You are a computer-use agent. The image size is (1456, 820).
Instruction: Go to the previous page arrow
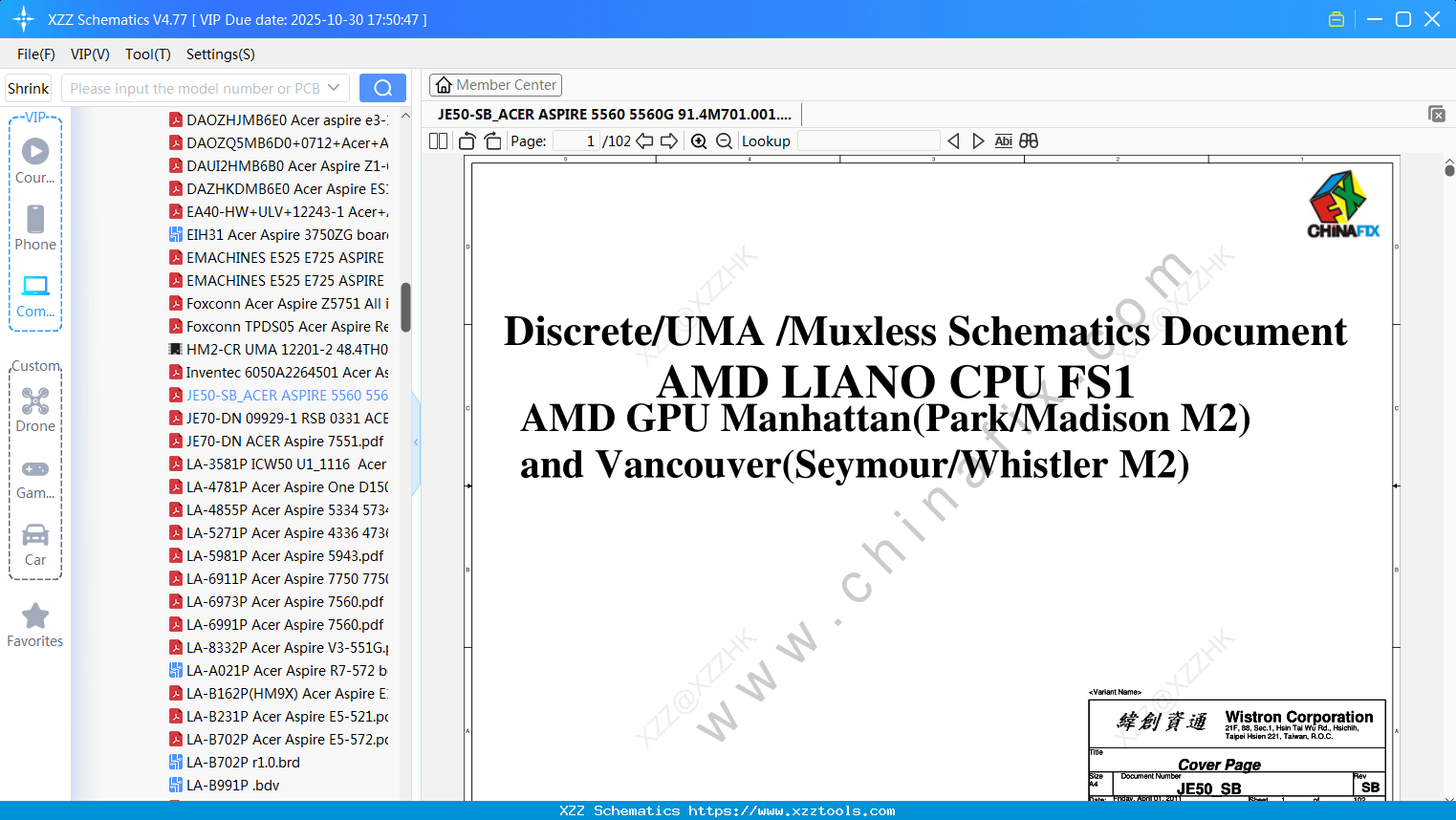644,141
